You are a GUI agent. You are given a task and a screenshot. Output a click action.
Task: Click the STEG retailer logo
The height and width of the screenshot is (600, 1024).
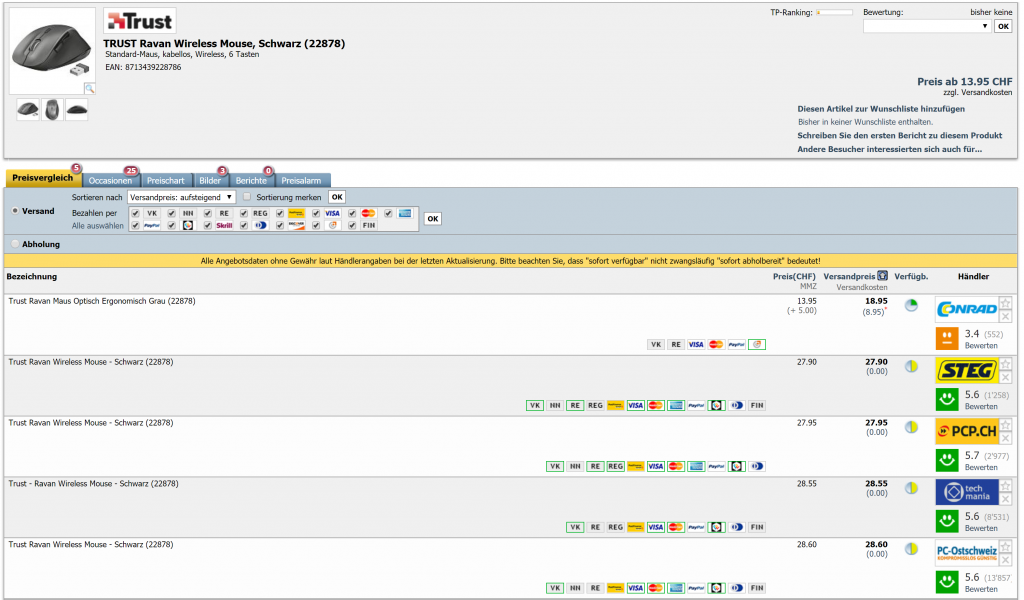pyautogui.click(x=965, y=371)
